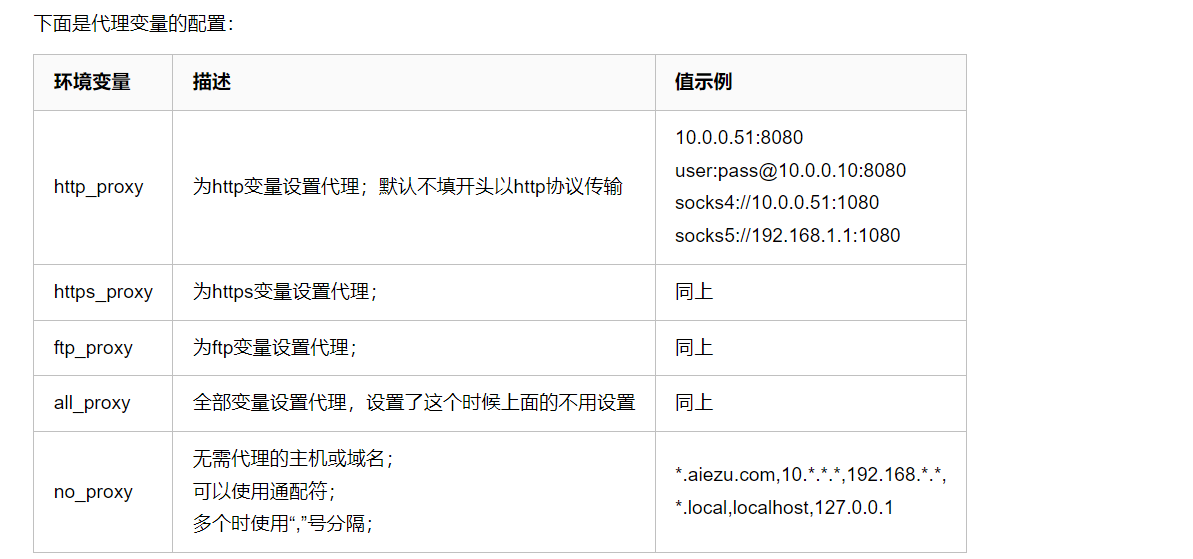
Task: Click the *.local,localhost,127.0.0.1 example line
Action: pyautogui.click(x=784, y=508)
